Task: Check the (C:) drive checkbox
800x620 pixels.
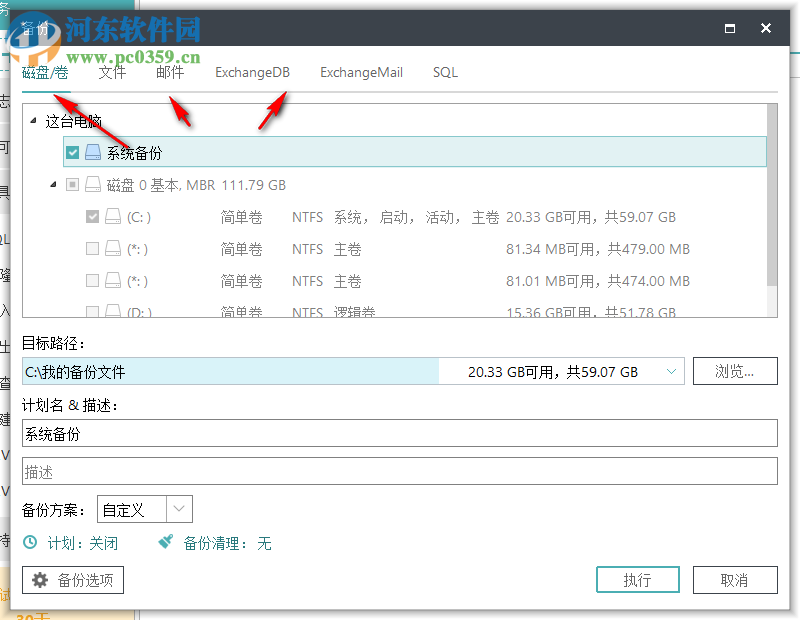Action: point(92,216)
